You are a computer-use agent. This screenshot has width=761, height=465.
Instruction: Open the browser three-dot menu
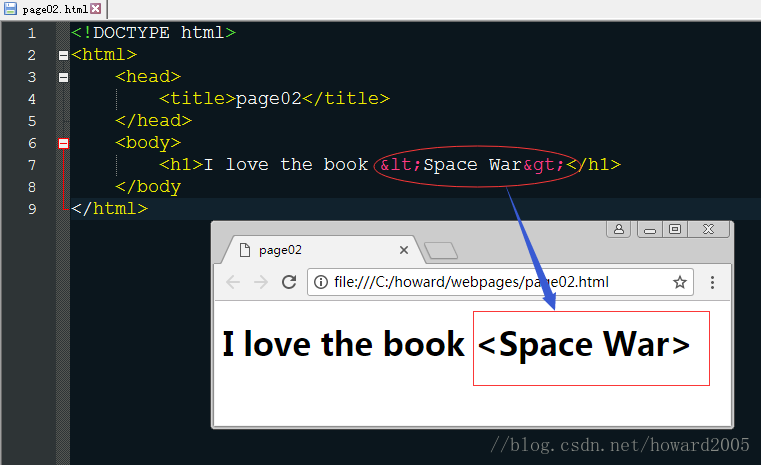[x=712, y=282]
